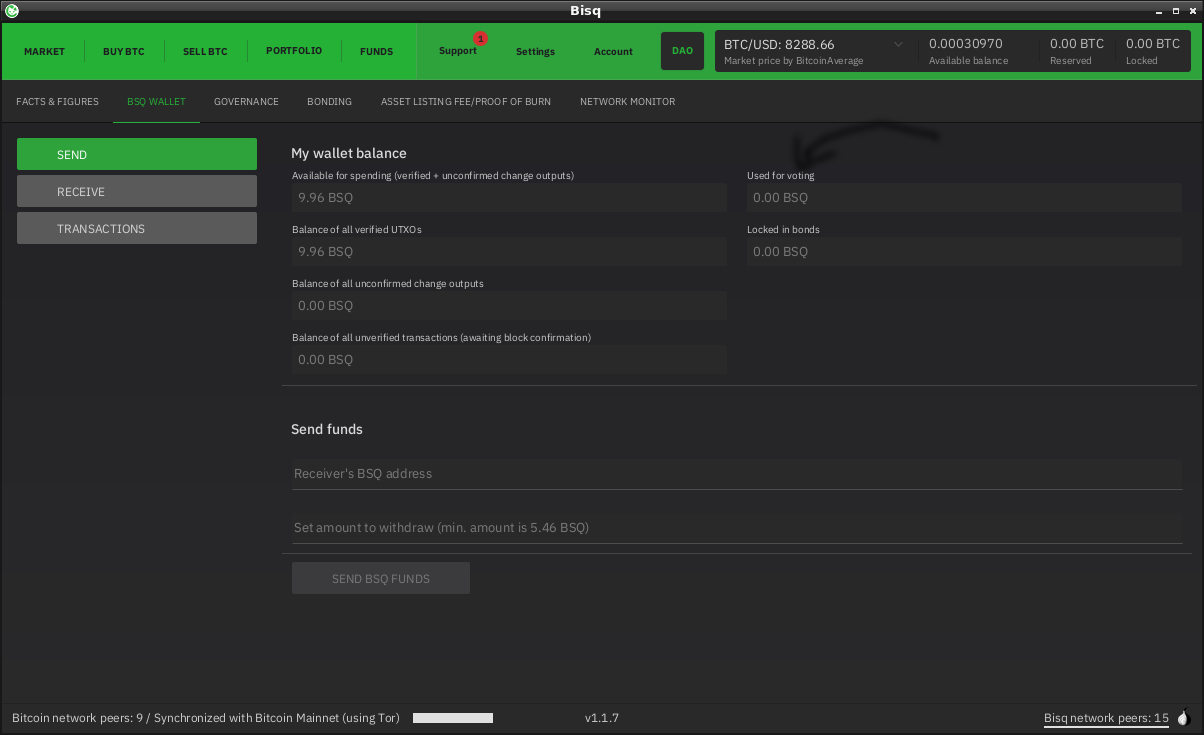
Task: Click the Reserved 0.00 BTC value
Action: coord(1077,44)
